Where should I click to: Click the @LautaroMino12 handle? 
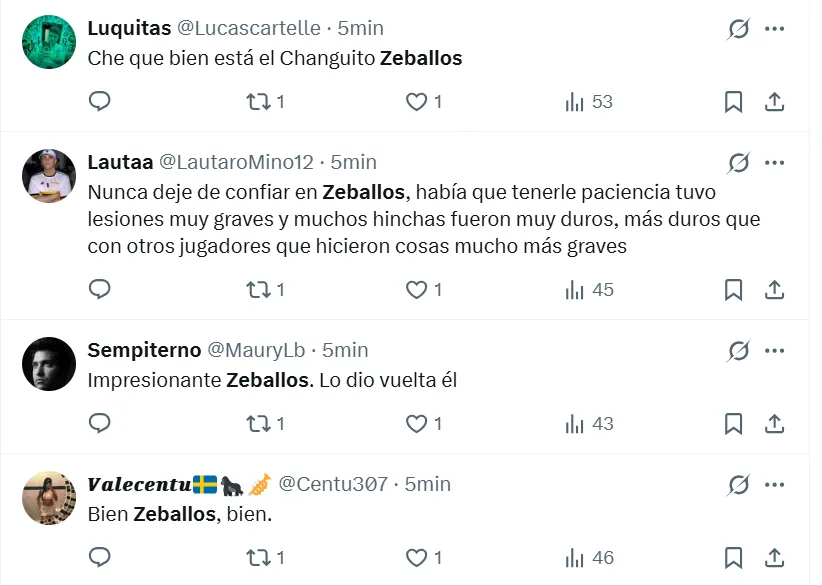236,162
